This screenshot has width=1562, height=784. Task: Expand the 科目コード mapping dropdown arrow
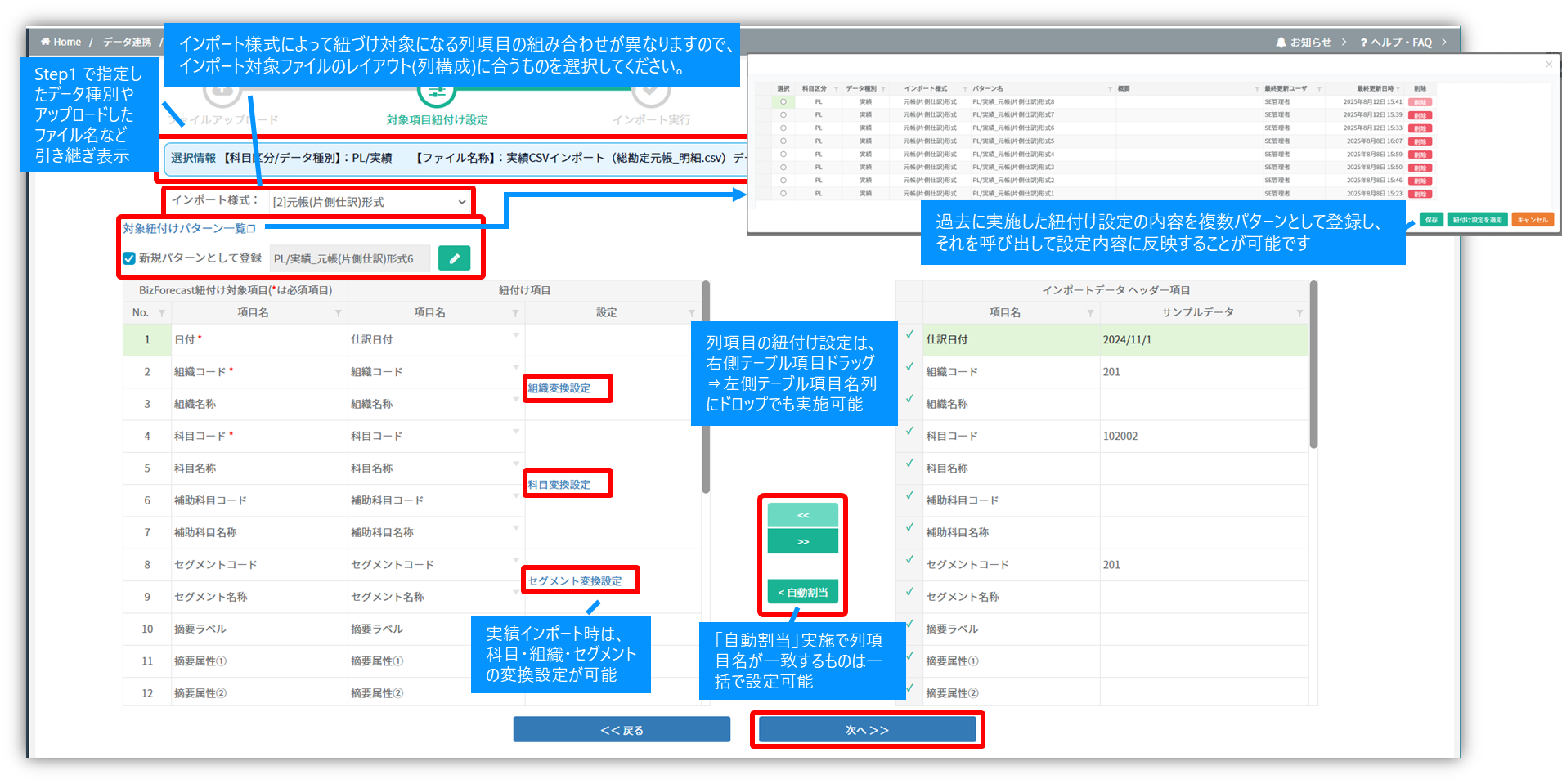[516, 432]
